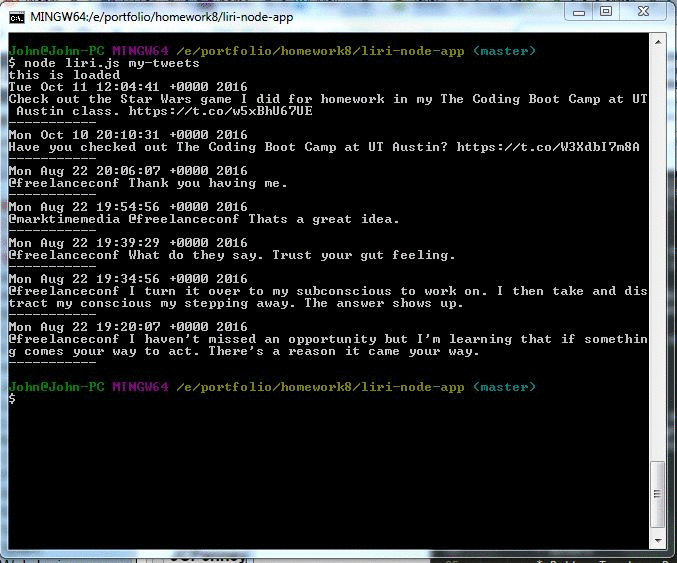Click the link https://t.co/W3XdbI7m8A
The width and height of the screenshot is (677, 563).
click(x=547, y=147)
